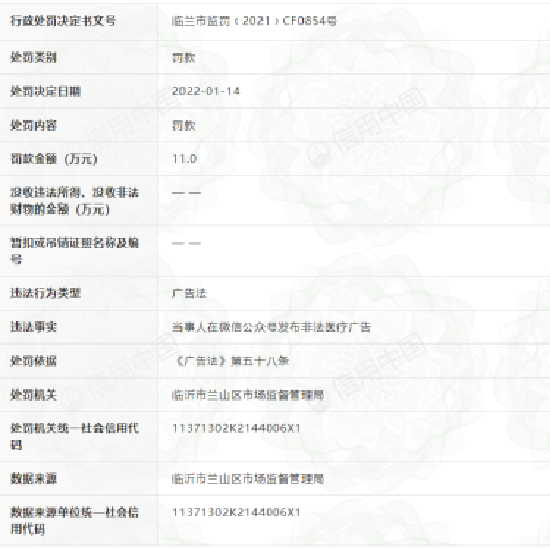
Task: Select the fine amount 11.0
Action: click(x=184, y=159)
